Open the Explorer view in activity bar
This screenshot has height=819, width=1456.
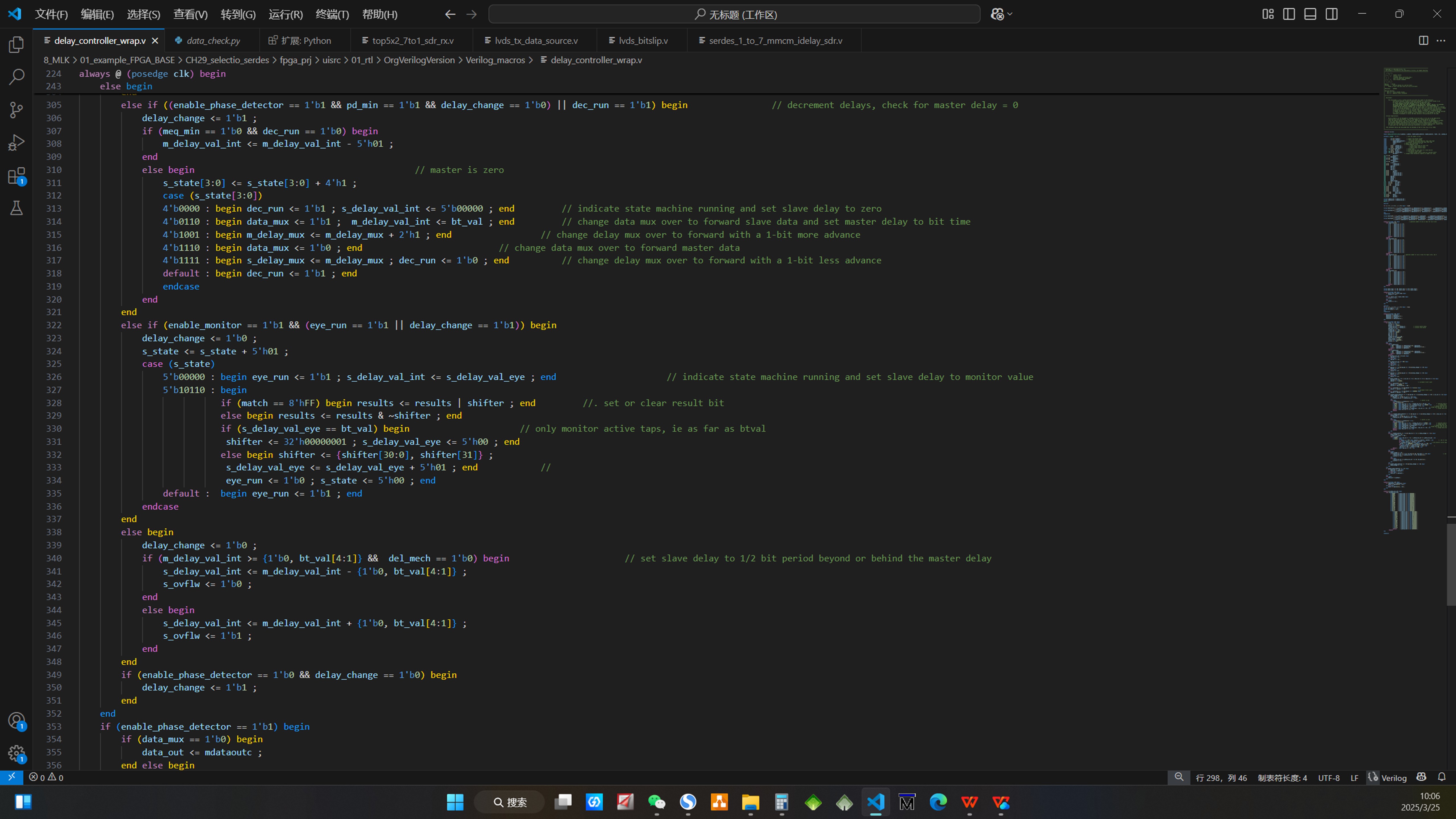point(16,45)
